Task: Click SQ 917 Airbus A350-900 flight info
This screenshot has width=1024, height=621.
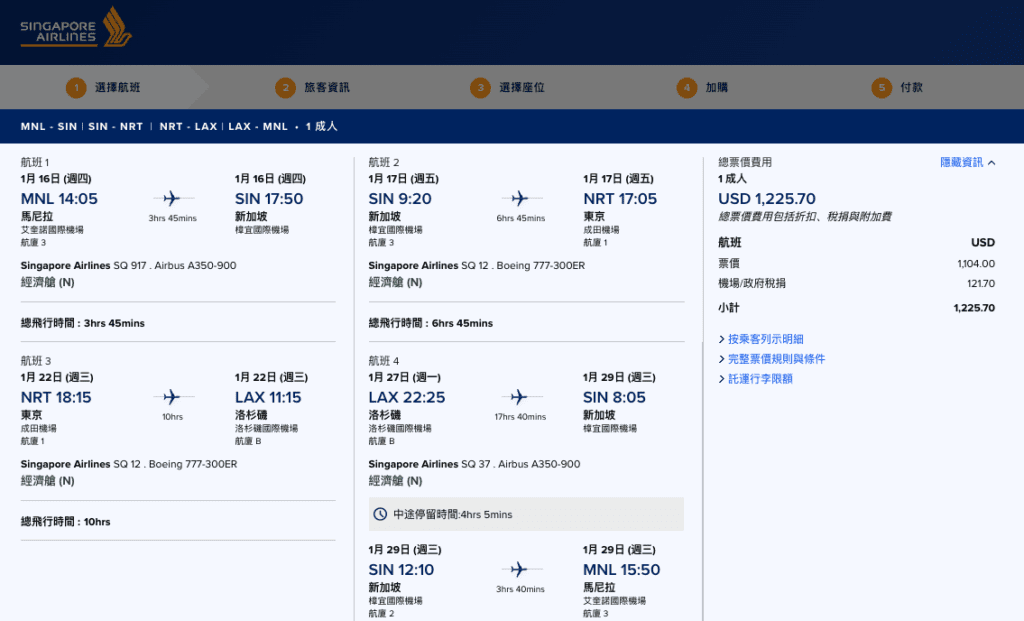Action: coord(128,266)
